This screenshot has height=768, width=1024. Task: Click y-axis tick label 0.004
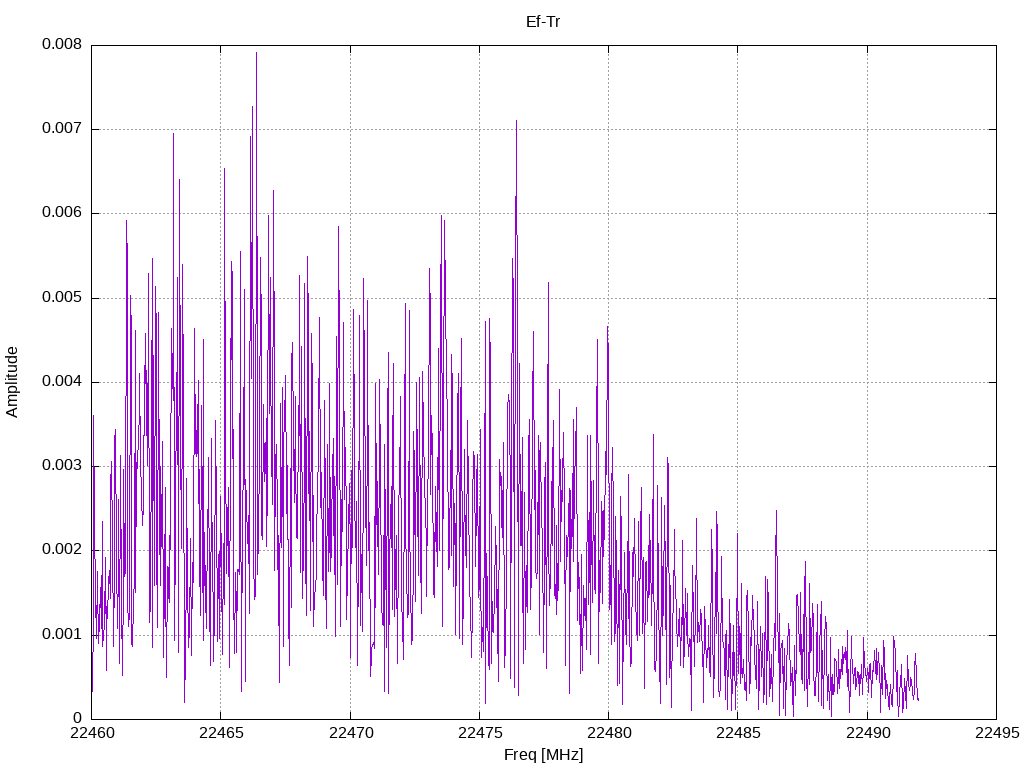[62, 381]
